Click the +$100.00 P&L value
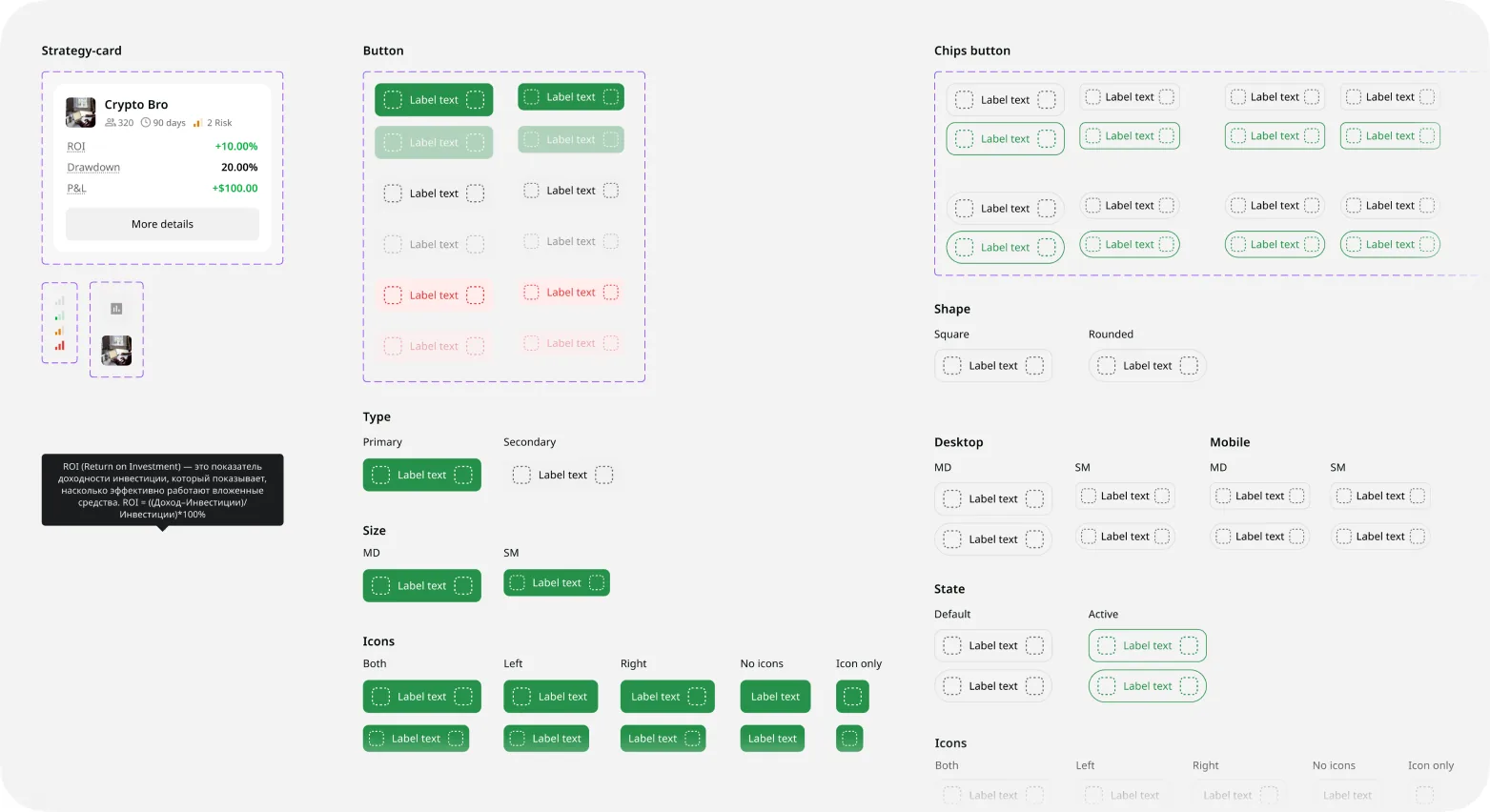Screen dimensions: 1490x812 point(235,189)
